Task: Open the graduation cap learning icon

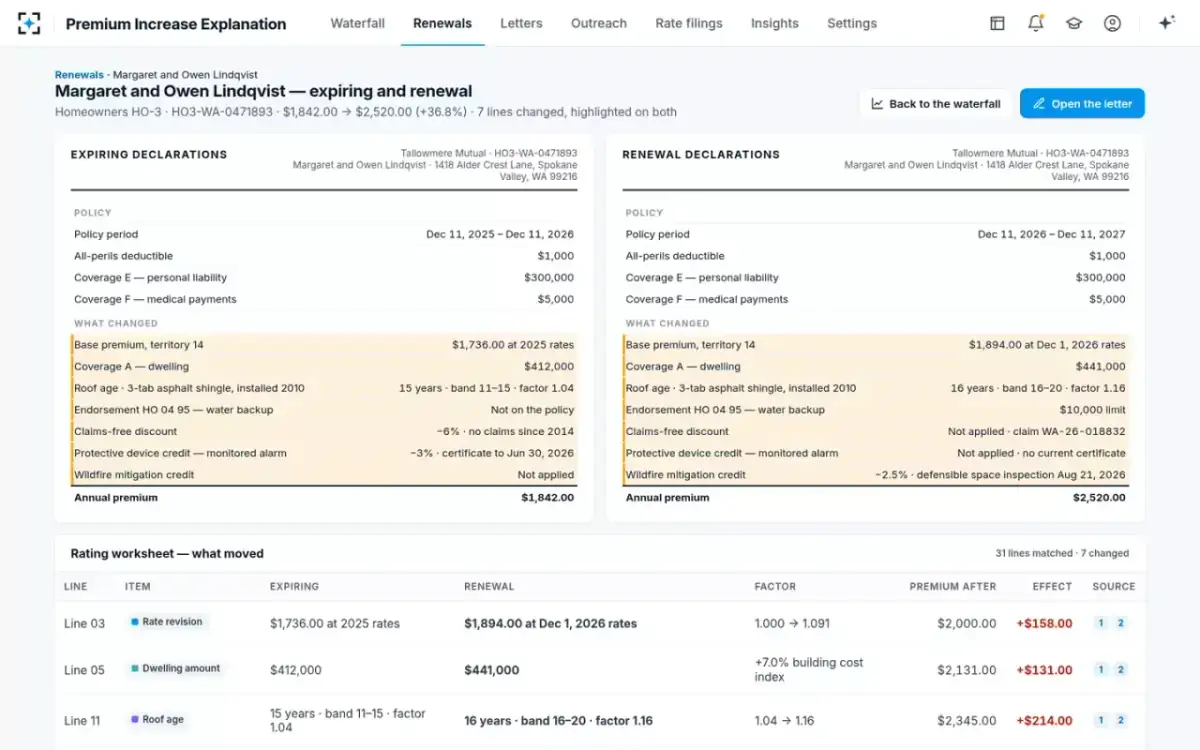Action: (x=1074, y=23)
